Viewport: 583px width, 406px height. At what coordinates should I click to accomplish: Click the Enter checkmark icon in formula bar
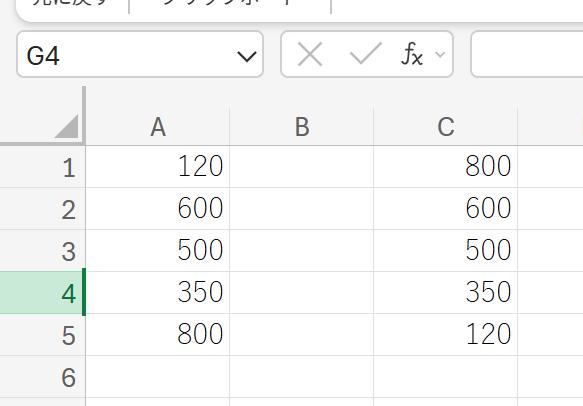366,54
